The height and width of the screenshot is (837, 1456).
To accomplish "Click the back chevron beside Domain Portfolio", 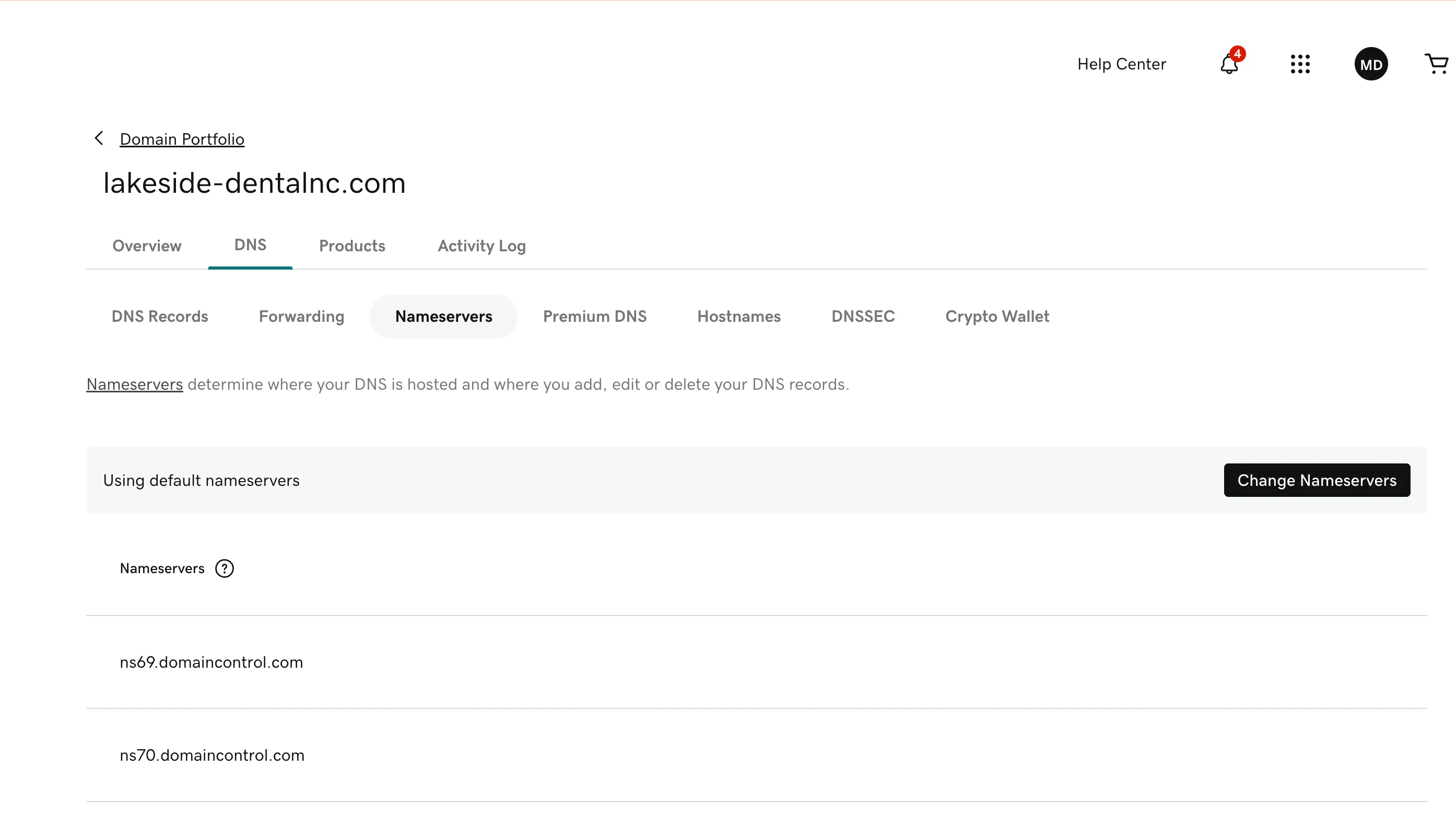I will (99, 138).
